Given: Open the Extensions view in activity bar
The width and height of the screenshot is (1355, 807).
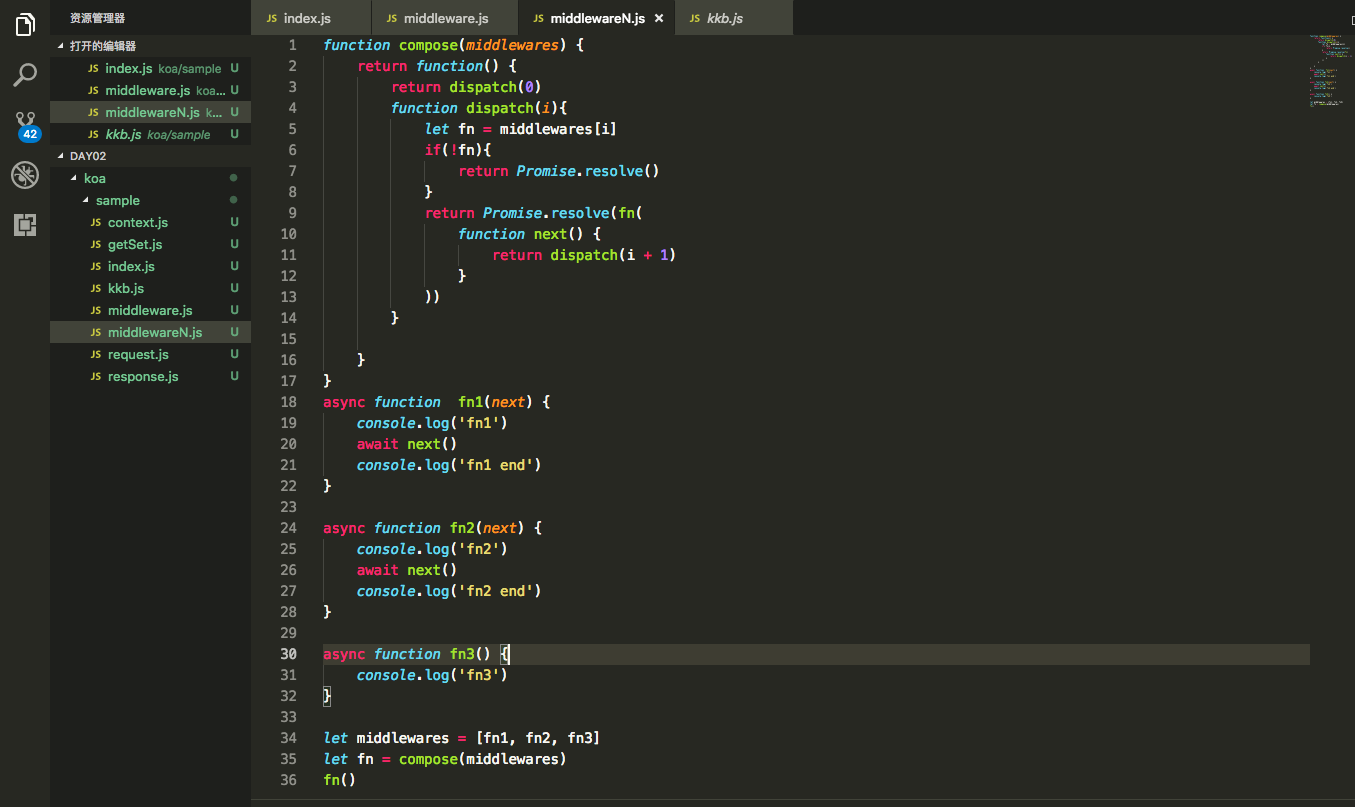Looking at the screenshot, I should [25, 225].
